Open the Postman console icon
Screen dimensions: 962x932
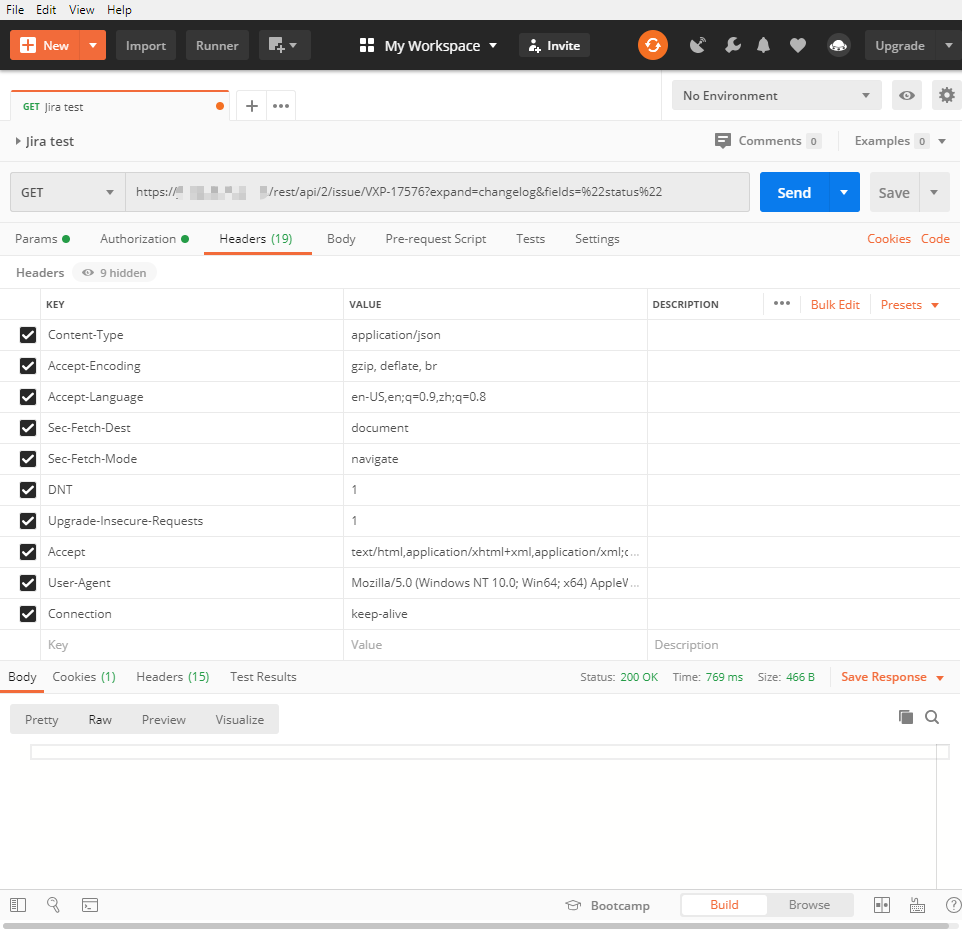[90, 904]
